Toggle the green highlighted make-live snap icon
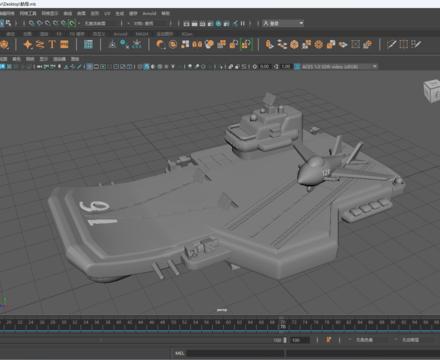The height and width of the screenshot is (360, 440). 72,23
